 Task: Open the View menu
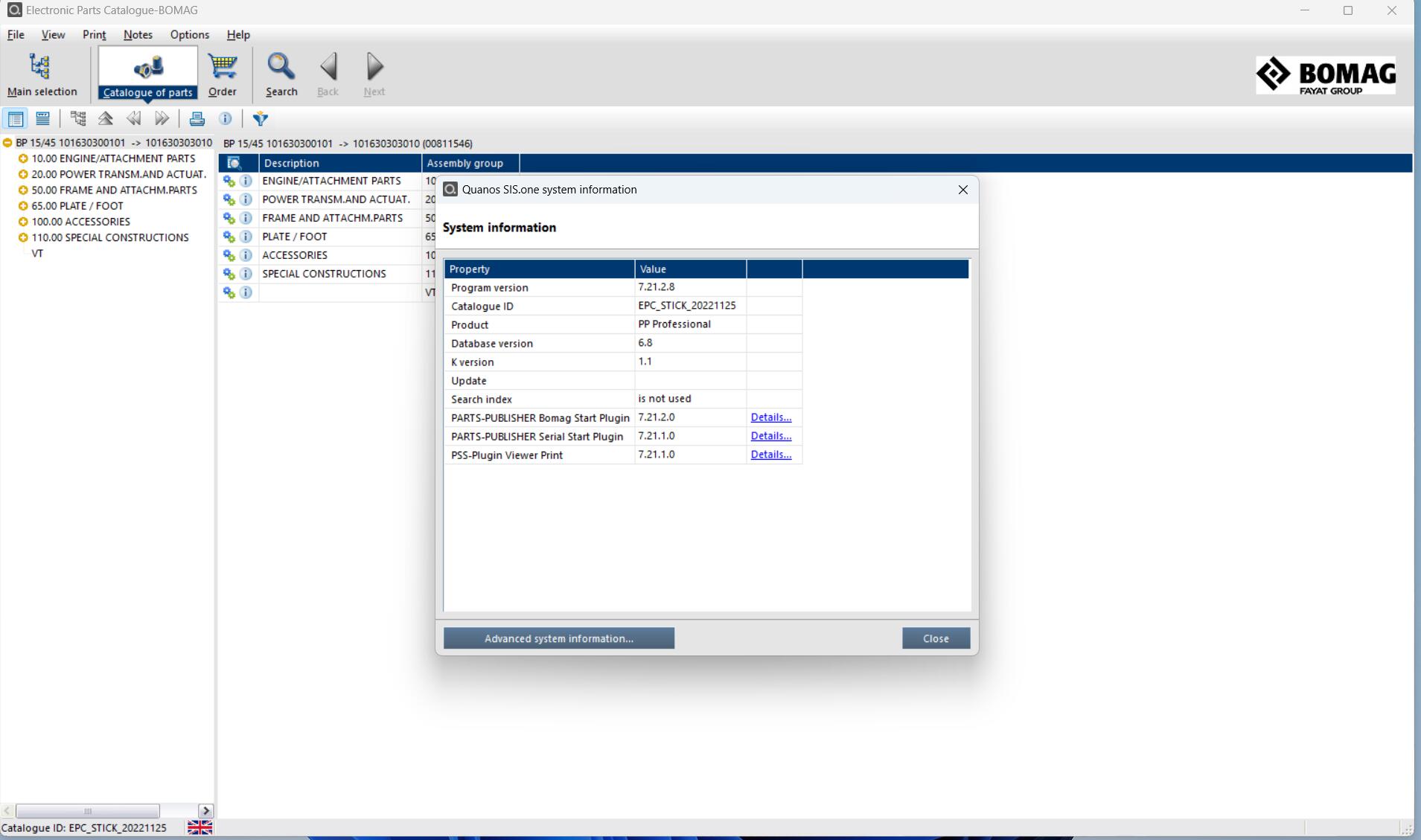(x=53, y=34)
